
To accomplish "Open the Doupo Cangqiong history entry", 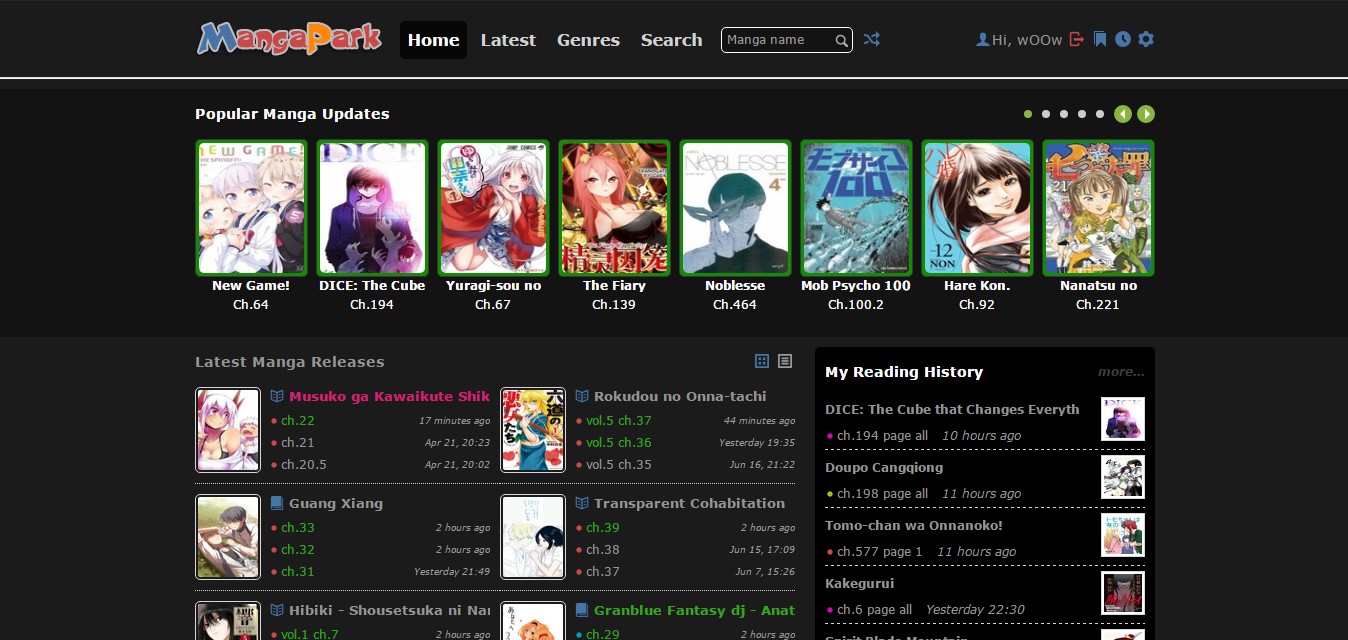I will tap(884, 467).
